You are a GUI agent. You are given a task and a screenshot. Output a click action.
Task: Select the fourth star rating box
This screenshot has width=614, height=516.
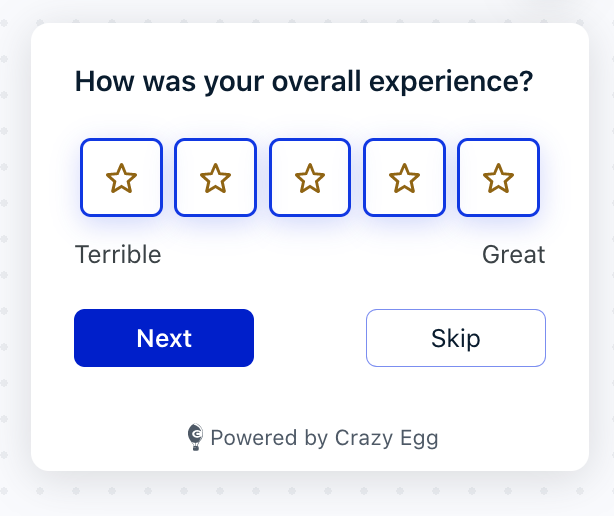(404, 177)
